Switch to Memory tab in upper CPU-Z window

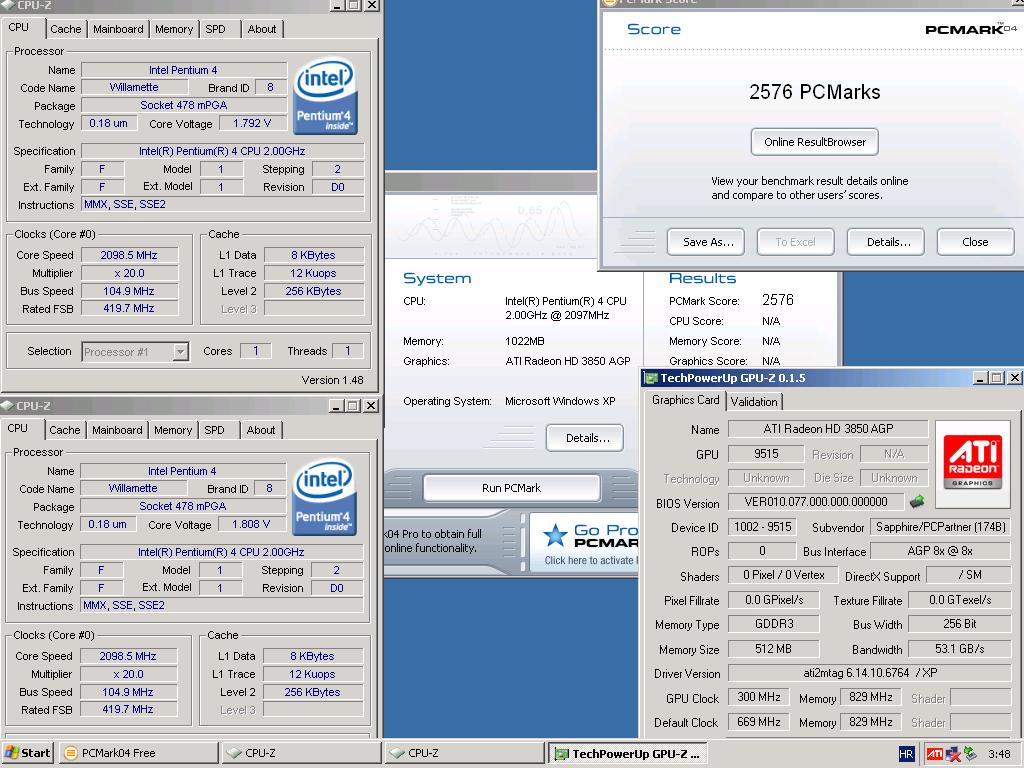(174, 29)
